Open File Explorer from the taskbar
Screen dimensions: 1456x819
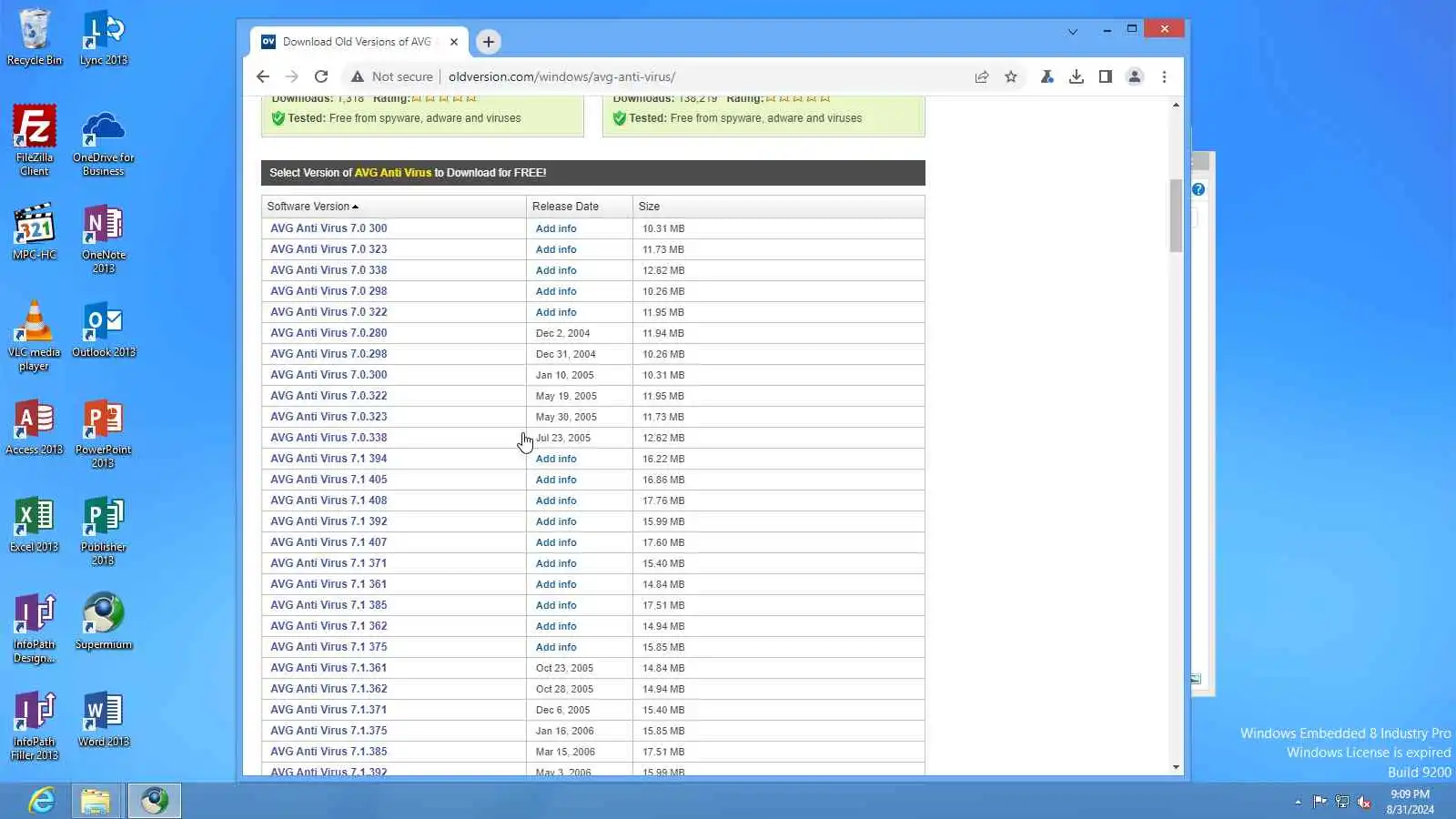pyautogui.click(x=96, y=801)
